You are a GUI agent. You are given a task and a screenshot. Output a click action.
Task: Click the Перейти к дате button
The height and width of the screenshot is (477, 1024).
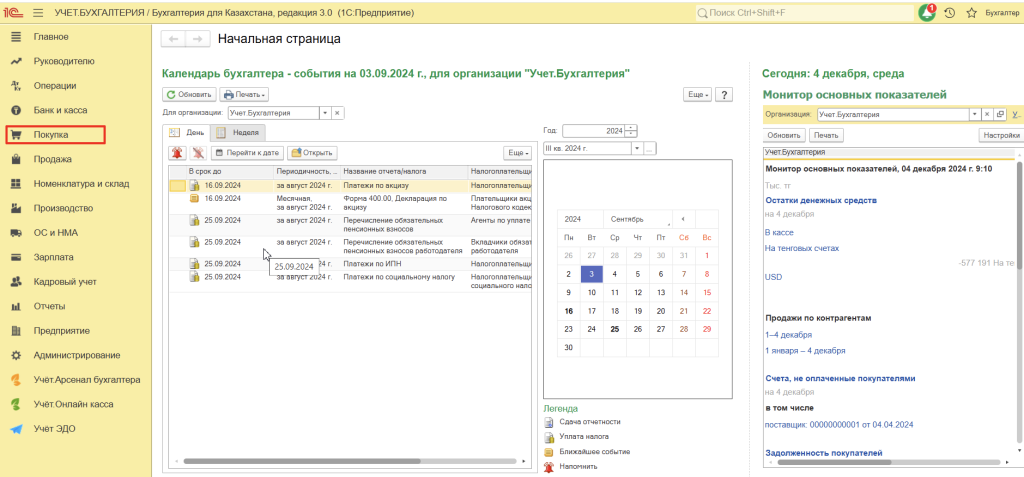[x=246, y=153]
